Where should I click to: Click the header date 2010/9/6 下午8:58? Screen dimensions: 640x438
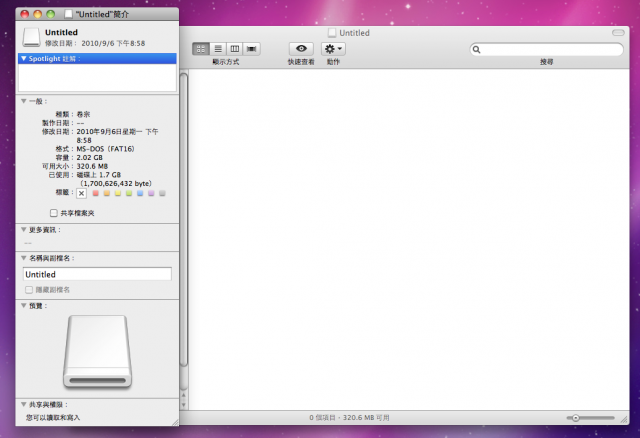(113, 43)
